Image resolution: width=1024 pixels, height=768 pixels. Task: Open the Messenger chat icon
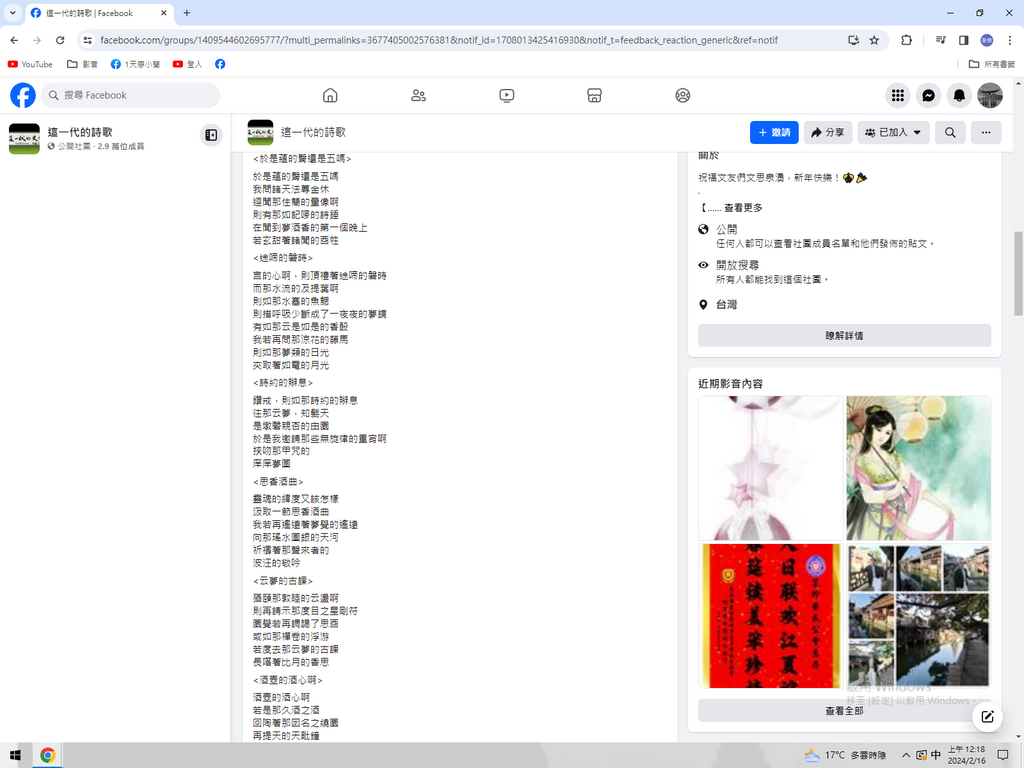(x=928, y=95)
